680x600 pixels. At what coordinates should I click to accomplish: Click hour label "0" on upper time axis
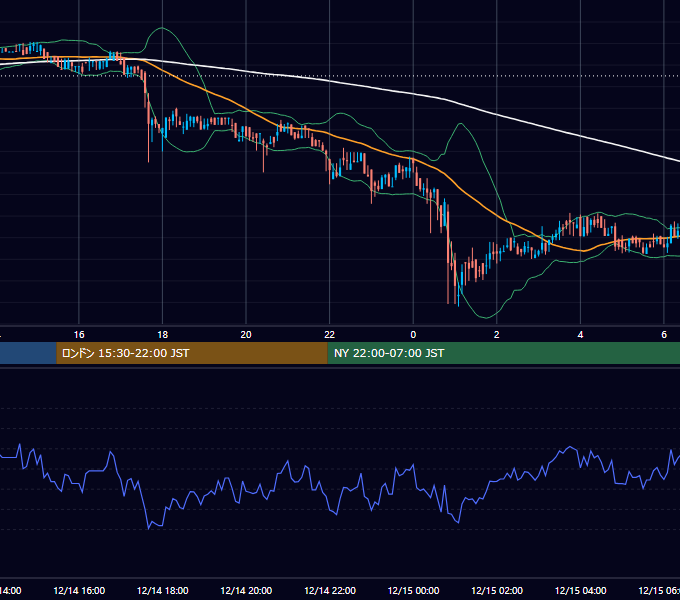[x=413, y=335]
